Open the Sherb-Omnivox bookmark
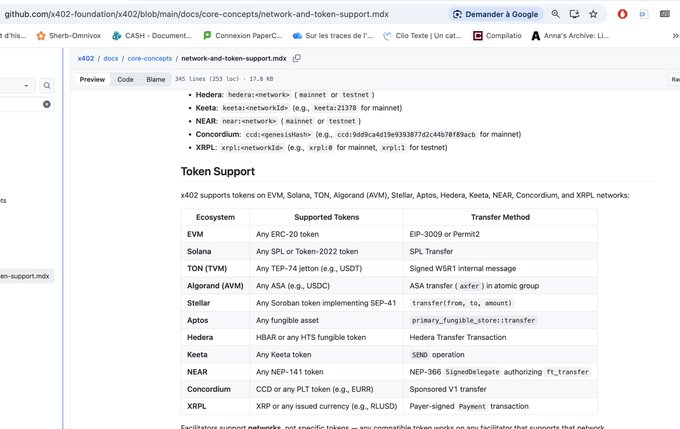 [69, 36]
